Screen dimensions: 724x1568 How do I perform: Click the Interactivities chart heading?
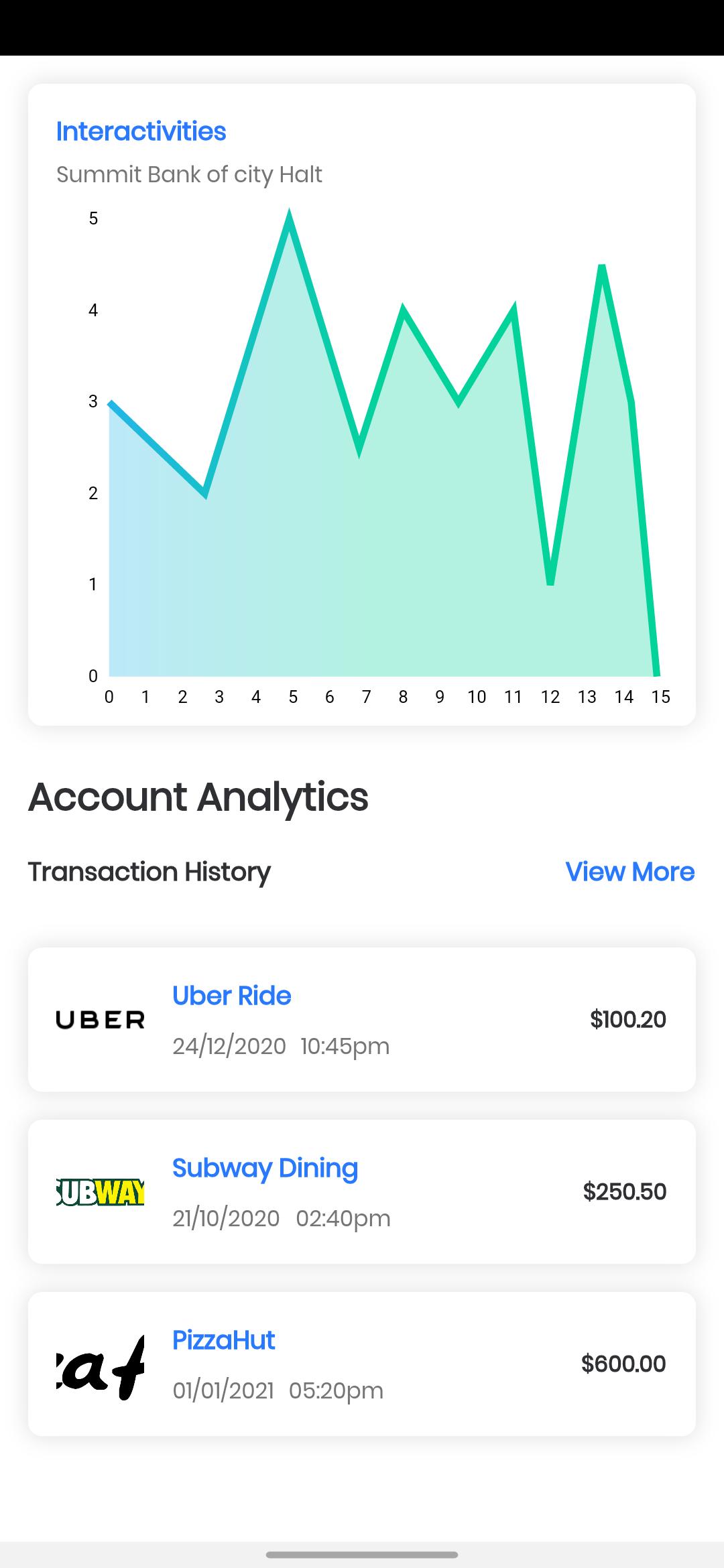(x=141, y=131)
